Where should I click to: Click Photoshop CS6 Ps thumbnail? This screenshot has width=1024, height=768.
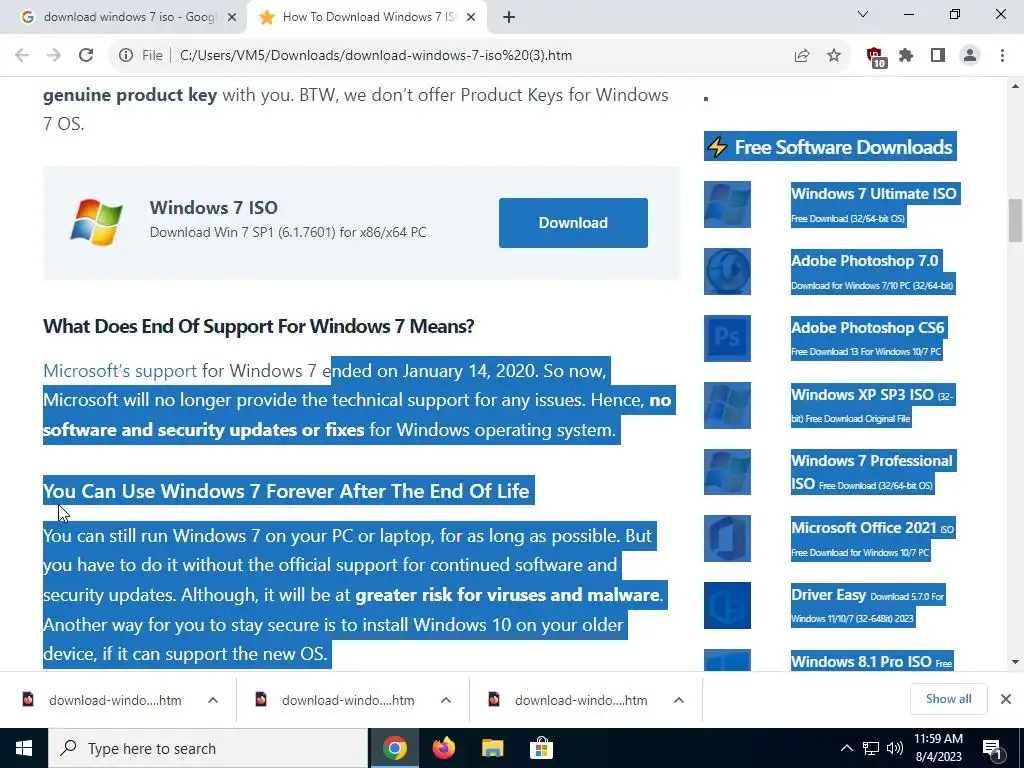pos(728,338)
